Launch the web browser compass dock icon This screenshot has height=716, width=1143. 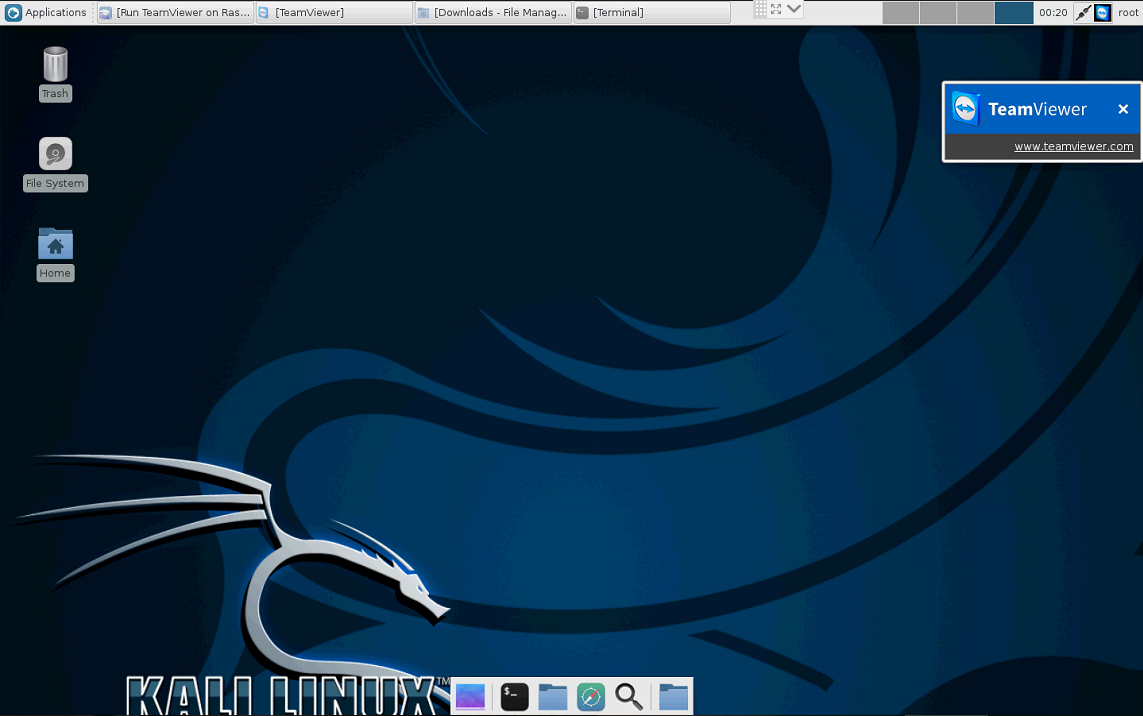[x=591, y=697]
